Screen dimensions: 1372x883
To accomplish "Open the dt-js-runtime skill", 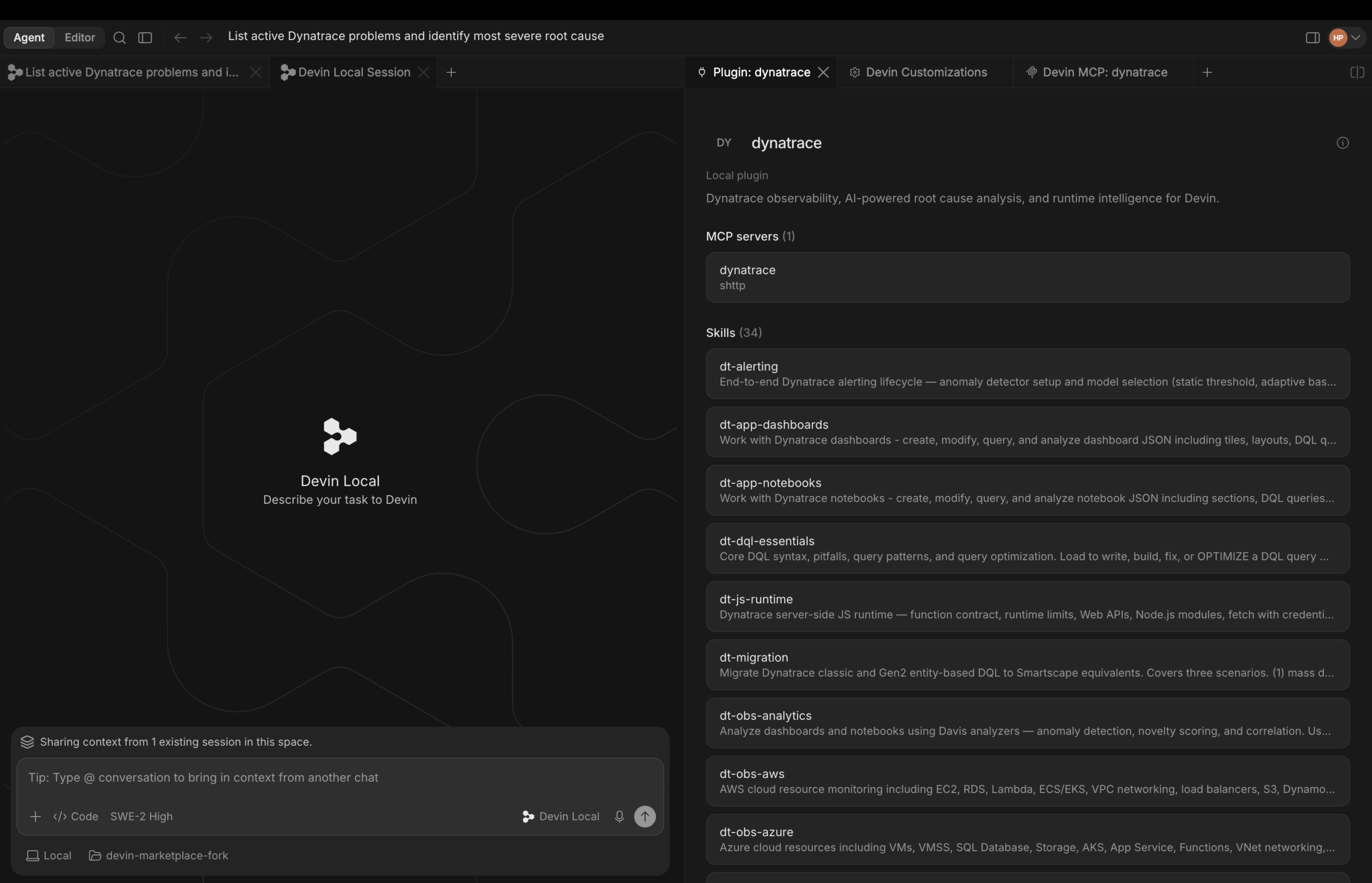I will [1027, 607].
